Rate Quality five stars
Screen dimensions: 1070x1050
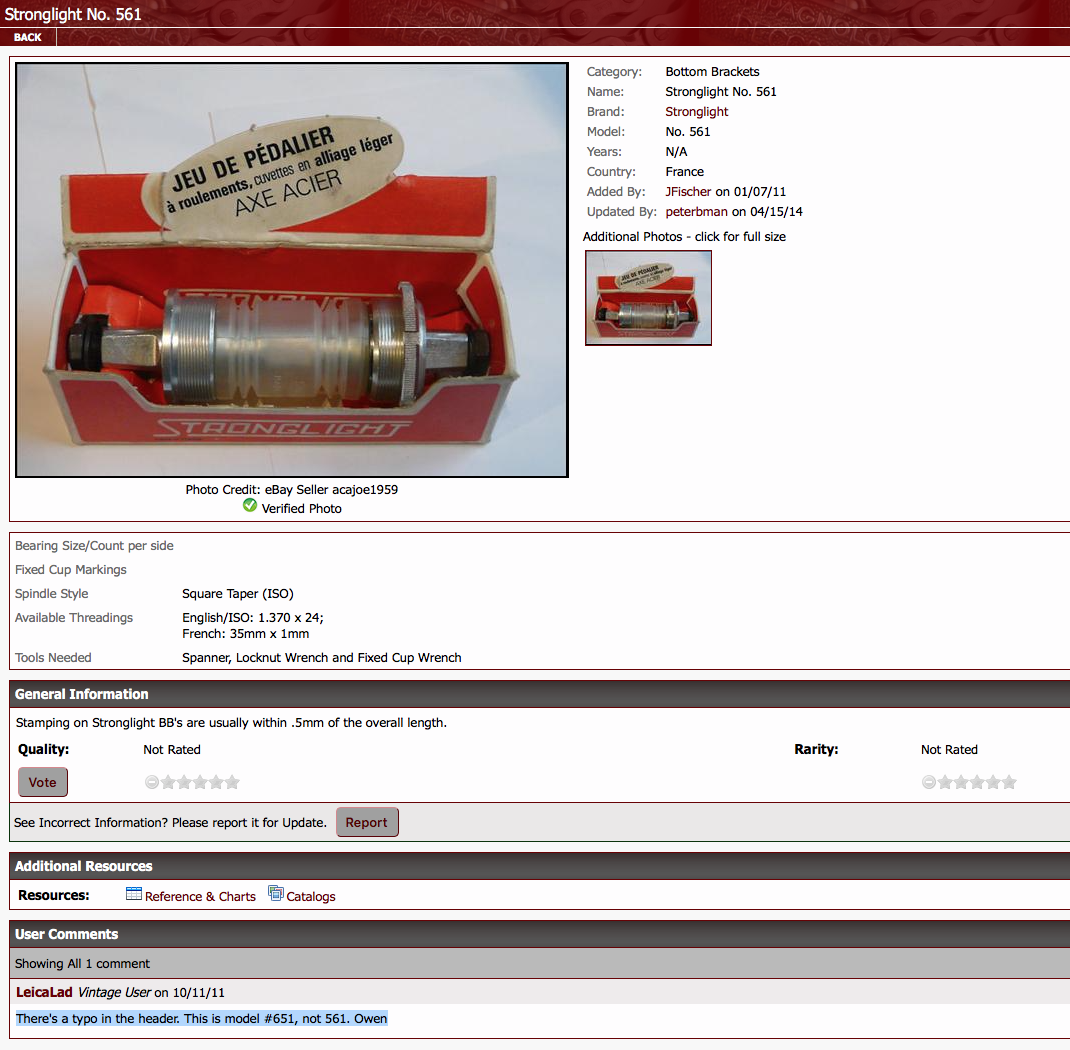(x=232, y=782)
